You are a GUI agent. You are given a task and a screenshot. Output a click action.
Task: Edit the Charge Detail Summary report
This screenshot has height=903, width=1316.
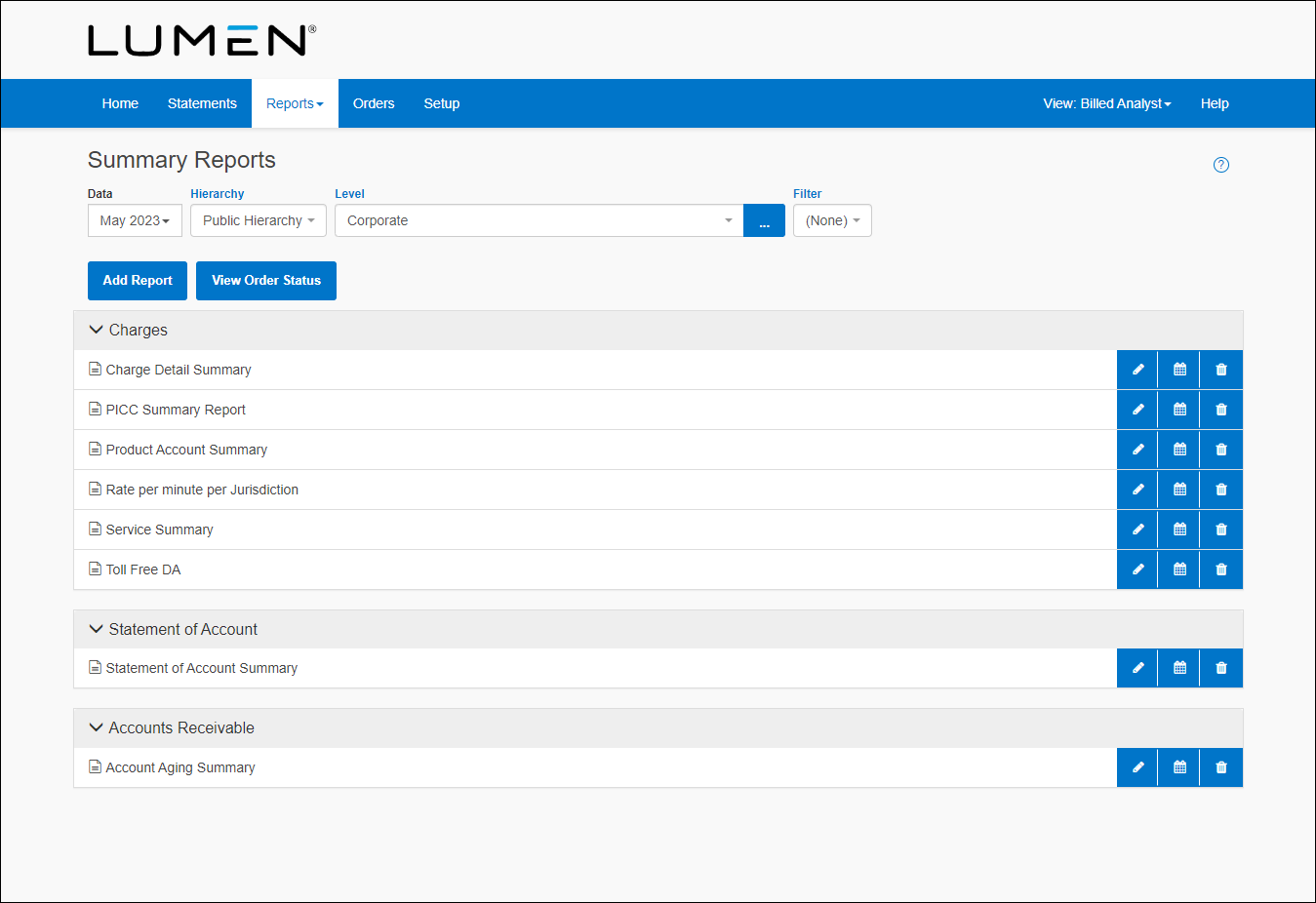[x=1137, y=370]
